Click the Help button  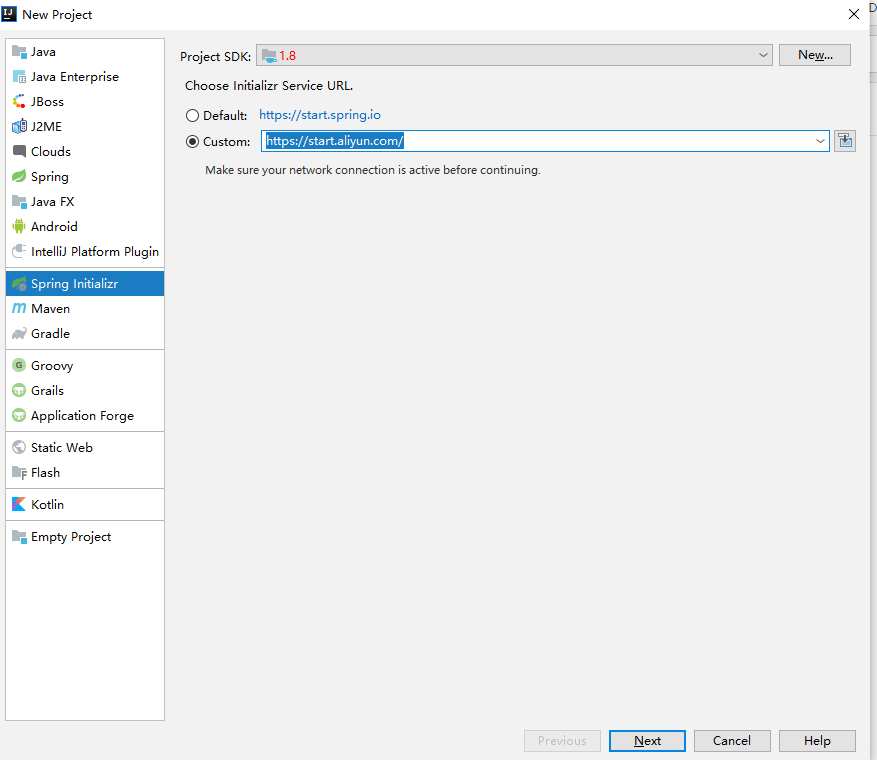point(817,741)
